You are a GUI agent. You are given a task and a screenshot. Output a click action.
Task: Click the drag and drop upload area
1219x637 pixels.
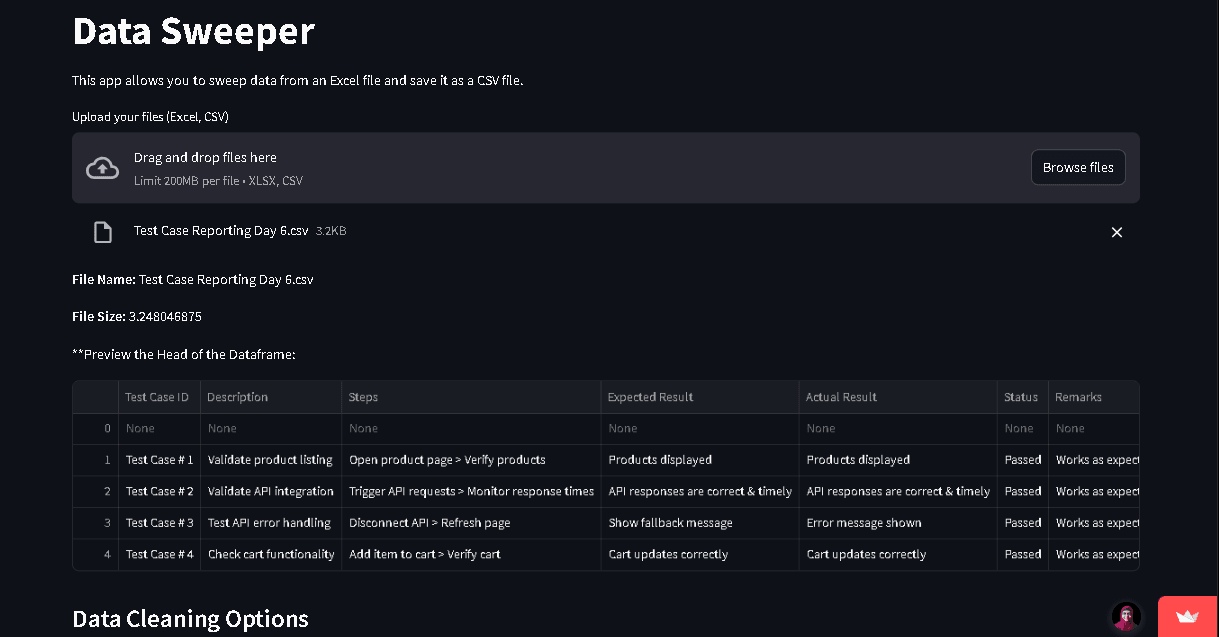tap(606, 168)
